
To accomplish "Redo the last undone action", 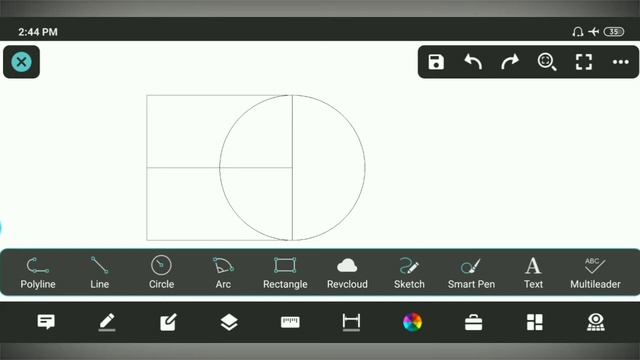I will [510, 62].
